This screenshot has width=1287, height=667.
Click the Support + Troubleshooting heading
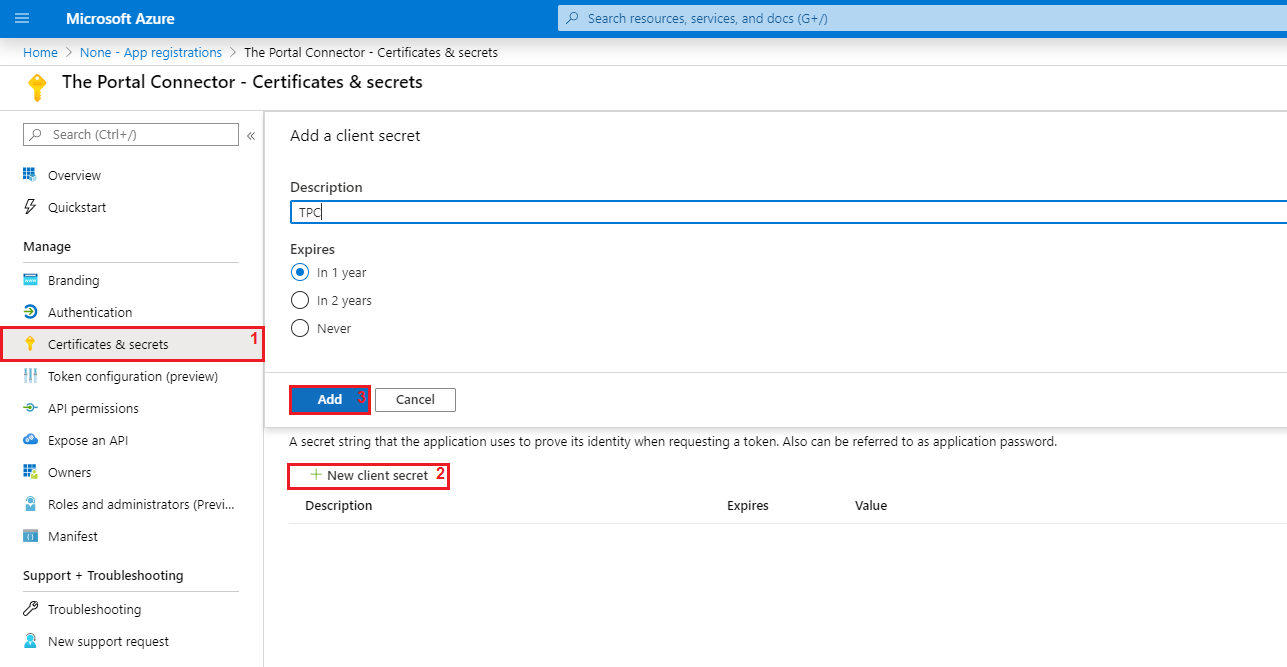point(103,575)
